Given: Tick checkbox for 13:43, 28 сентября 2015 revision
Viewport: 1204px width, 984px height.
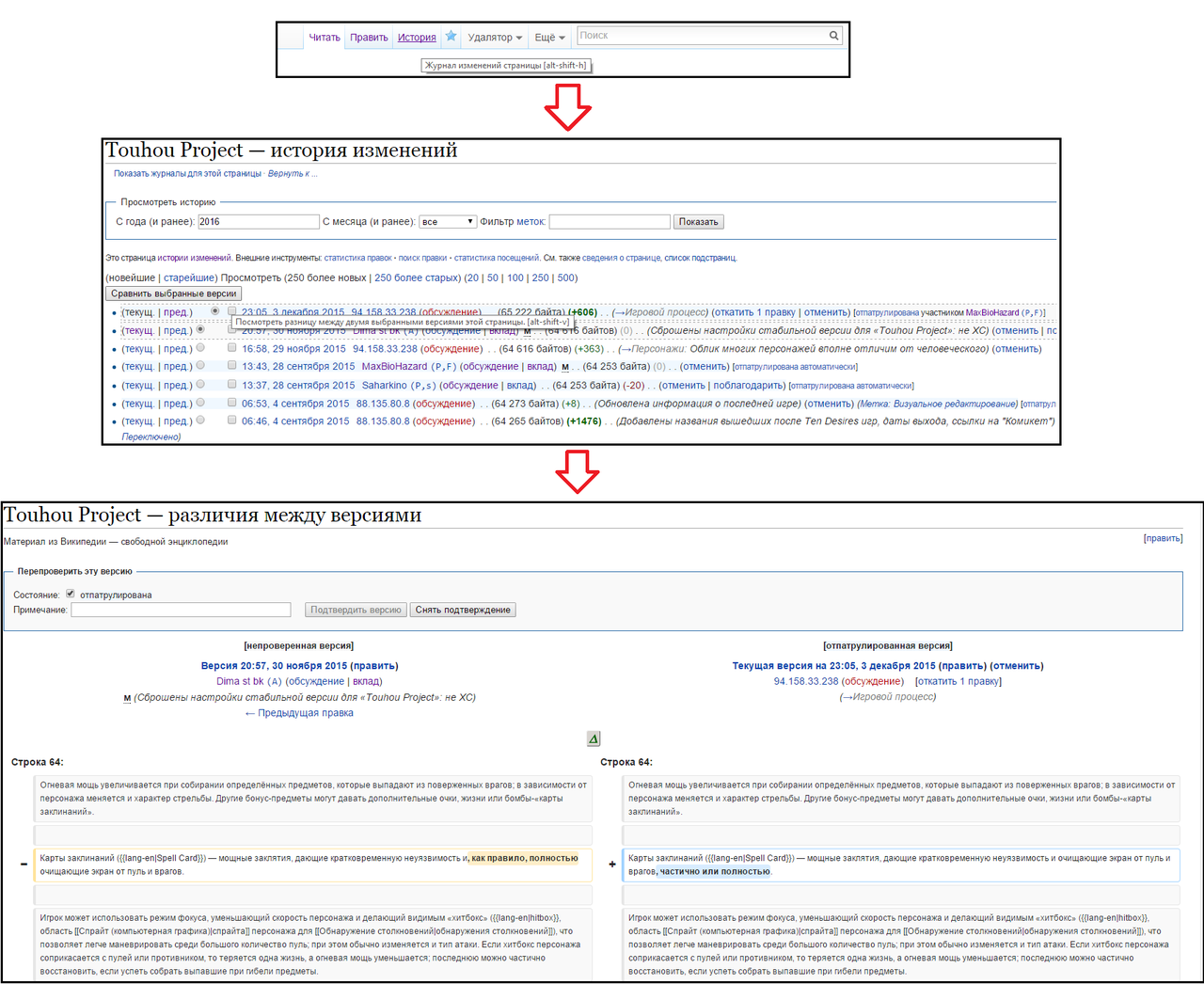Looking at the screenshot, I should coord(231,365).
